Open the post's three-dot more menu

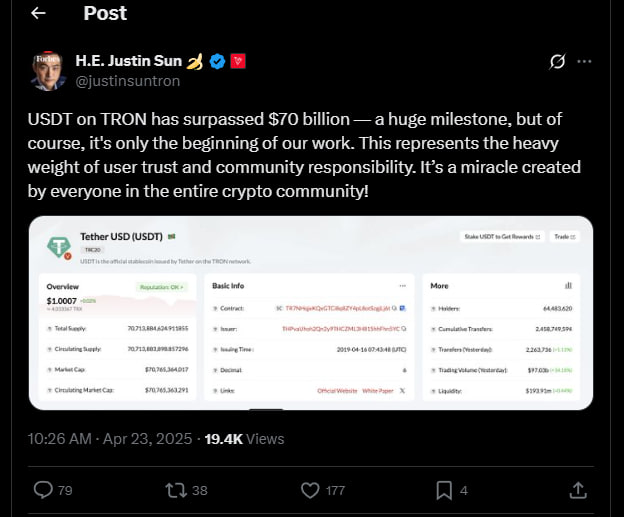pos(585,61)
